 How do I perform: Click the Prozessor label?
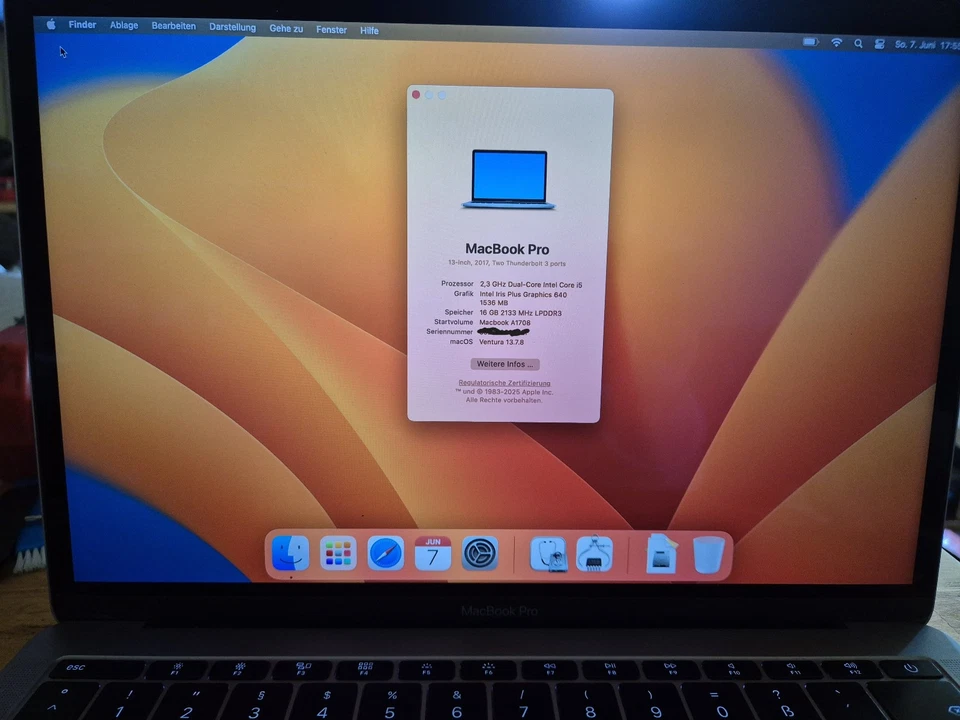(457, 283)
